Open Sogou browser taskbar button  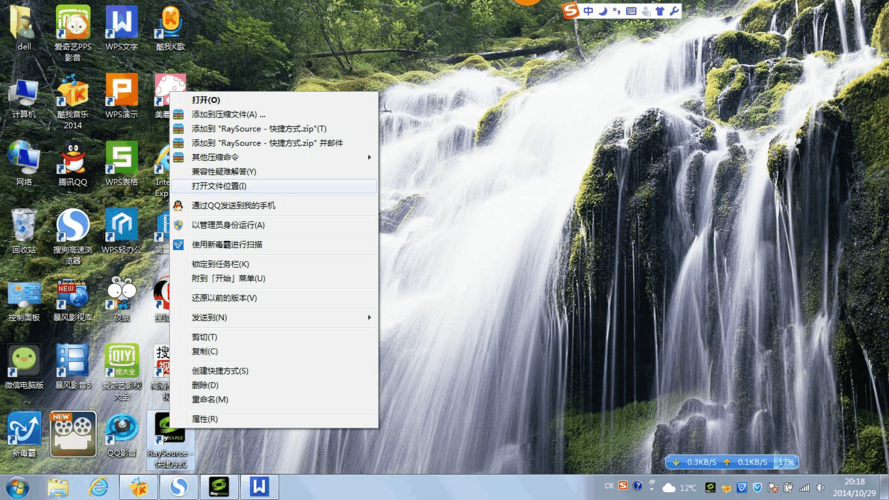click(x=179, y=487)
